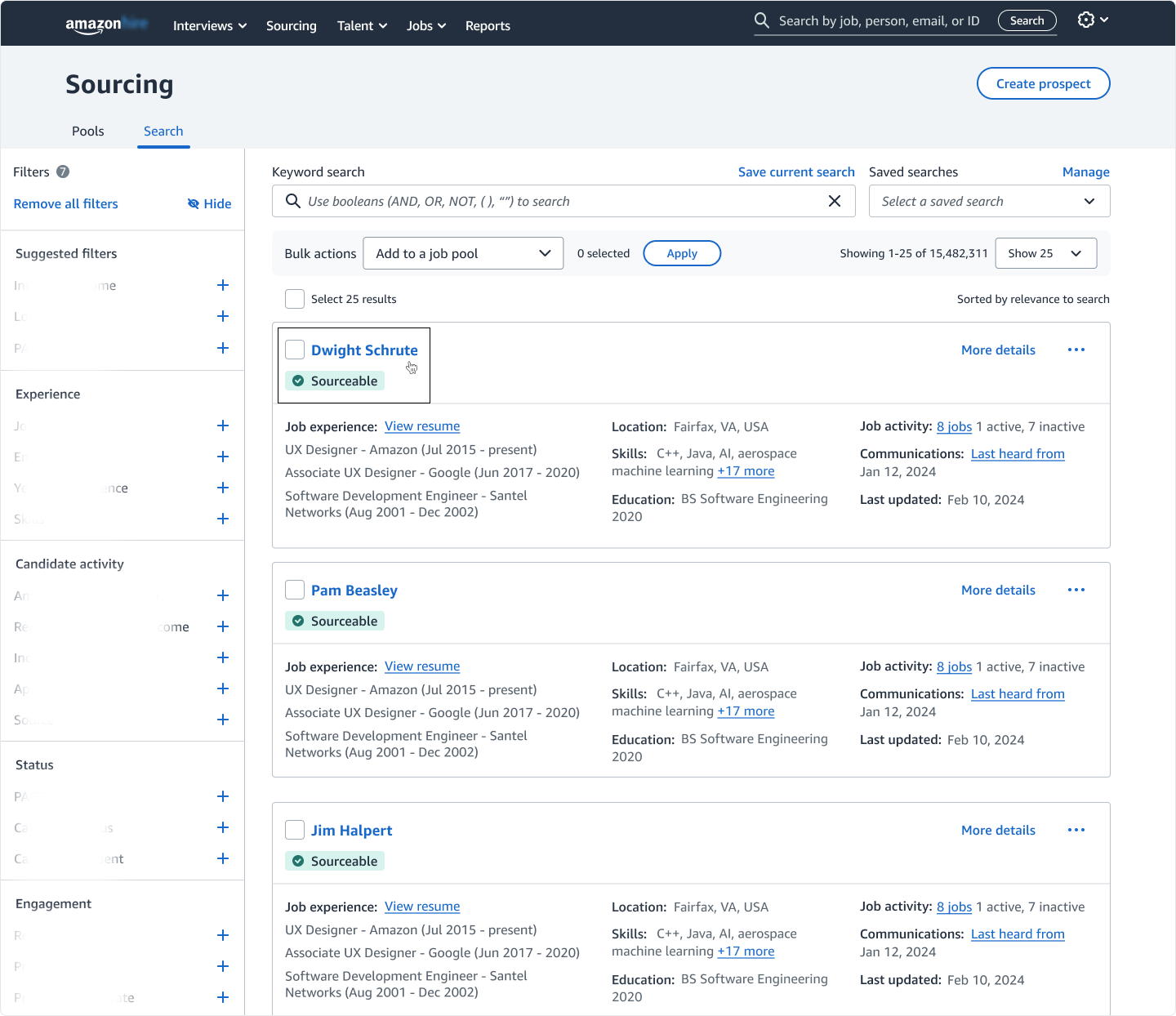Click Remove all filters link

[65, 203]
